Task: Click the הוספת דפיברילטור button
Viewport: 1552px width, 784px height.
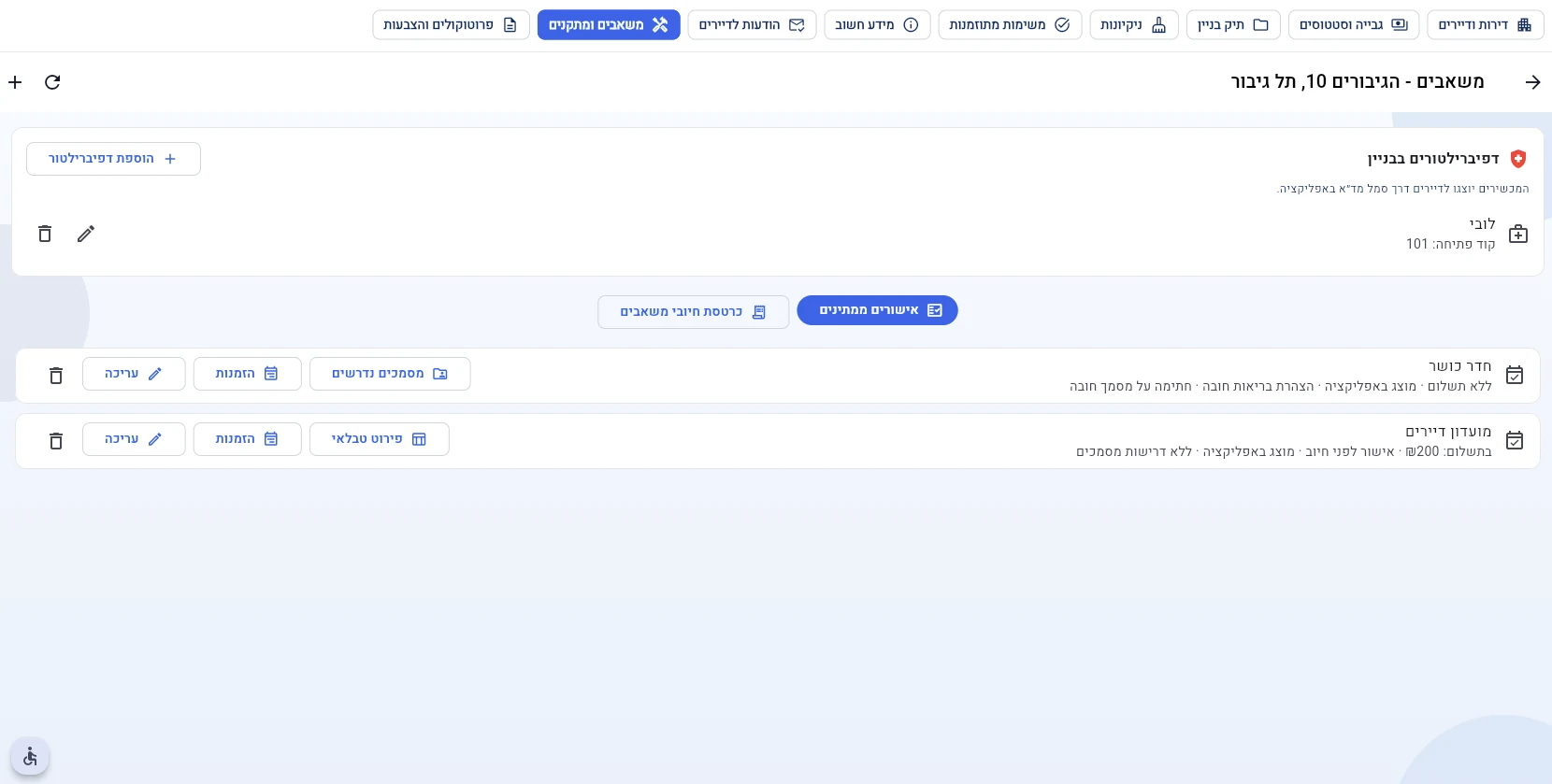Action: pos(113,159)
